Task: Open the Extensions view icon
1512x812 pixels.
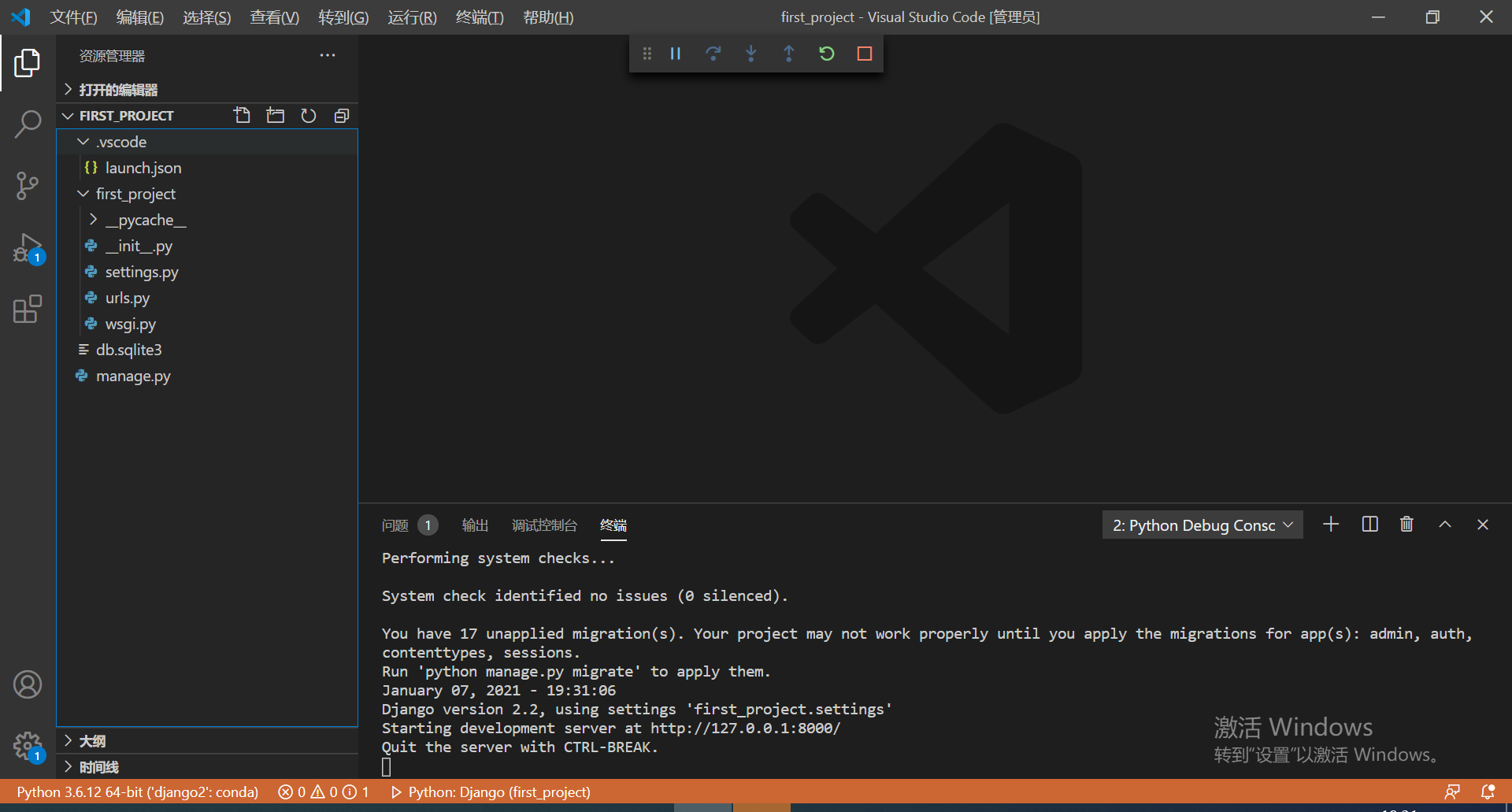Action: click(x=28, y=310)
